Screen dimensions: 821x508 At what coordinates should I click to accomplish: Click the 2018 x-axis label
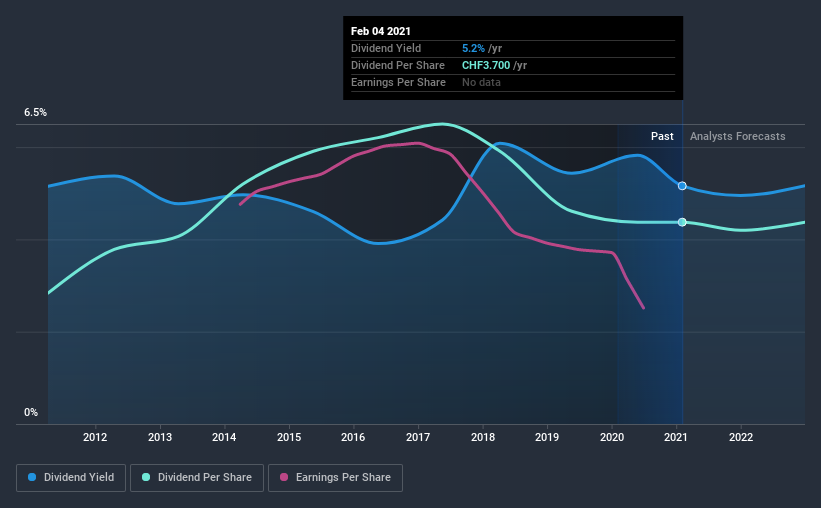click(483, 437)
